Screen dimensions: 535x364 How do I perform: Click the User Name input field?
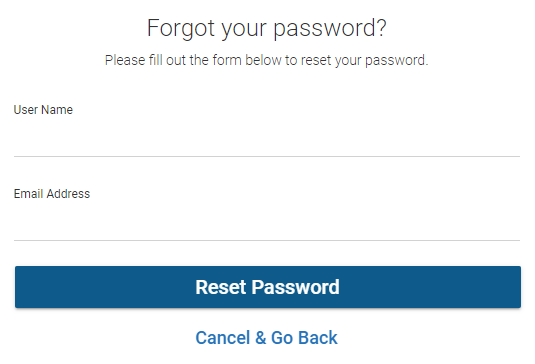pyautogui.click(x=267, y=140)
